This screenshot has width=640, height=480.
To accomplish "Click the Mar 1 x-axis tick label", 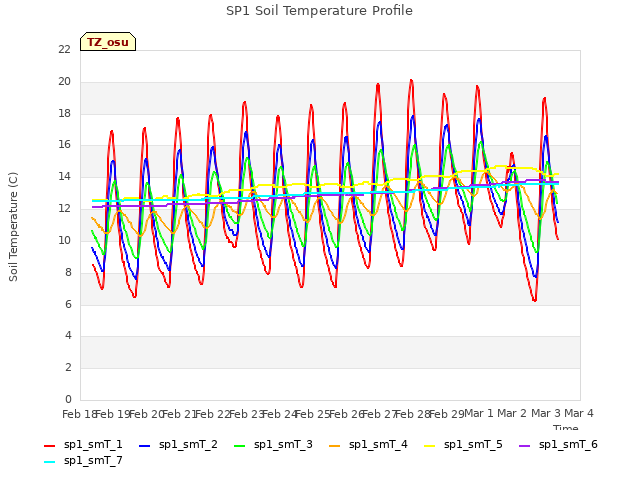I will [479, 413].
